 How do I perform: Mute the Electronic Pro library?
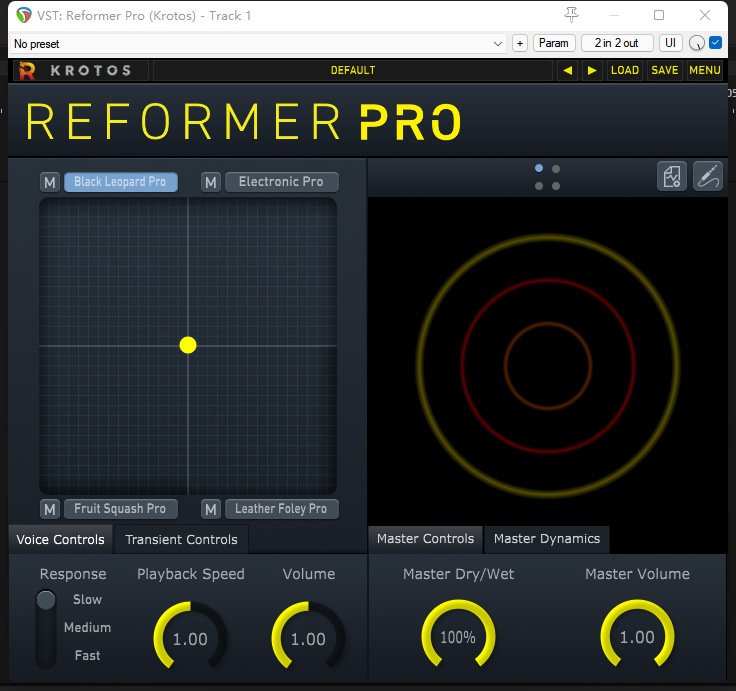211,182
